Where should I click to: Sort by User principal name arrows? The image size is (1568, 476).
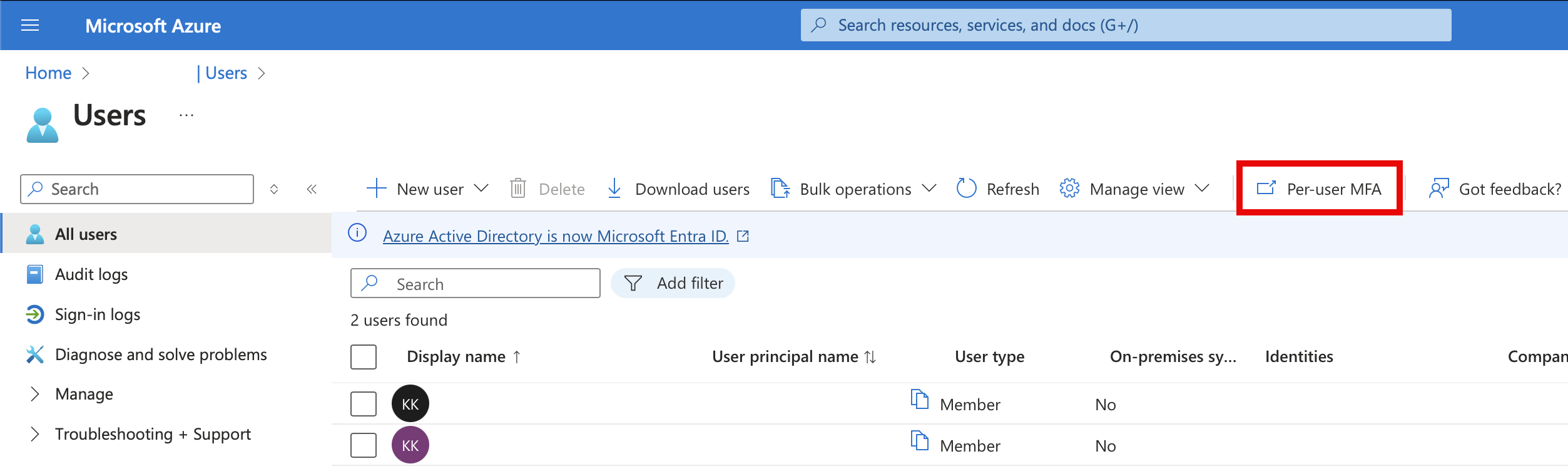point(870,357)
